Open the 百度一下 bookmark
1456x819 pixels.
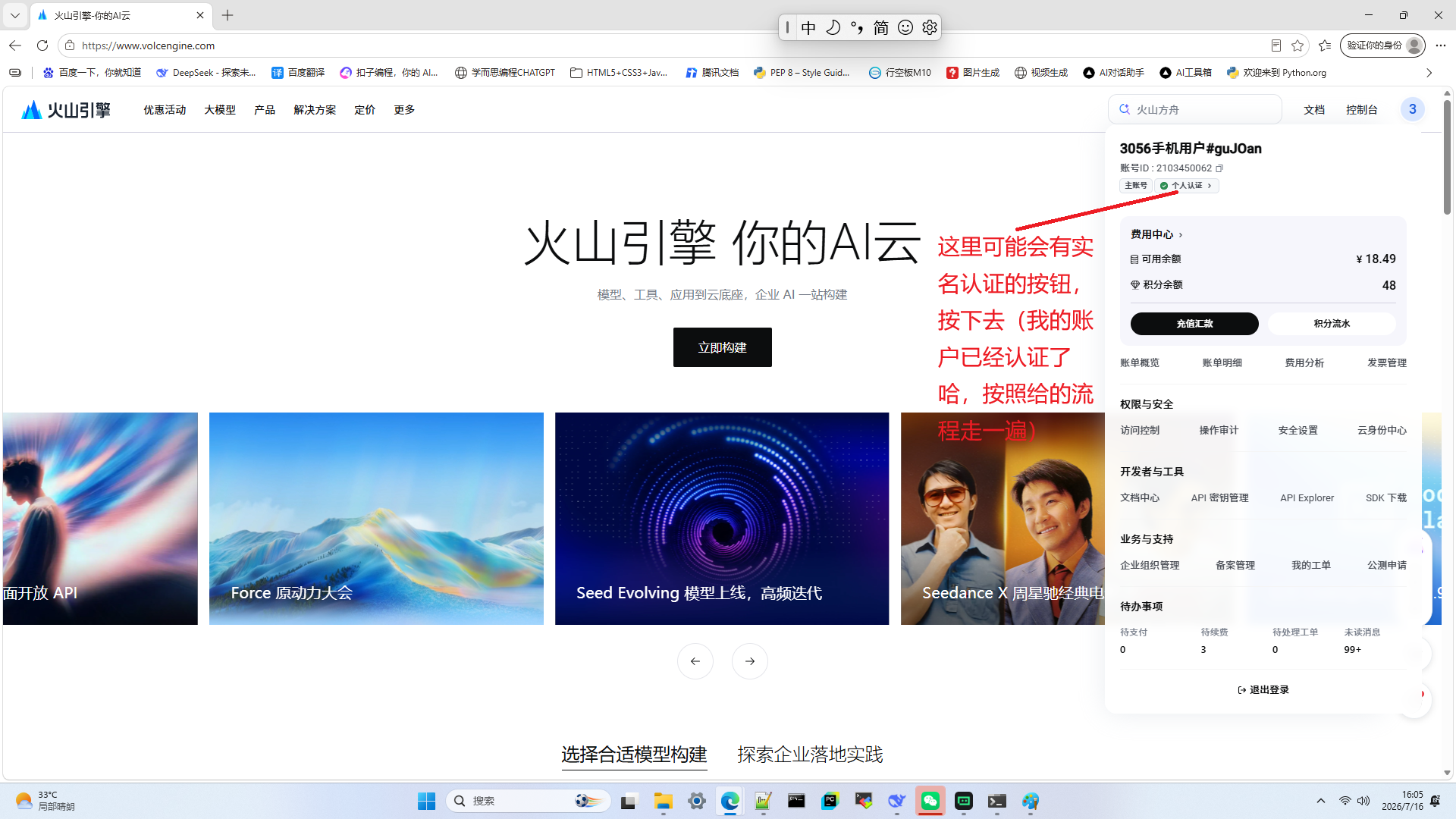tap(93, 73)
